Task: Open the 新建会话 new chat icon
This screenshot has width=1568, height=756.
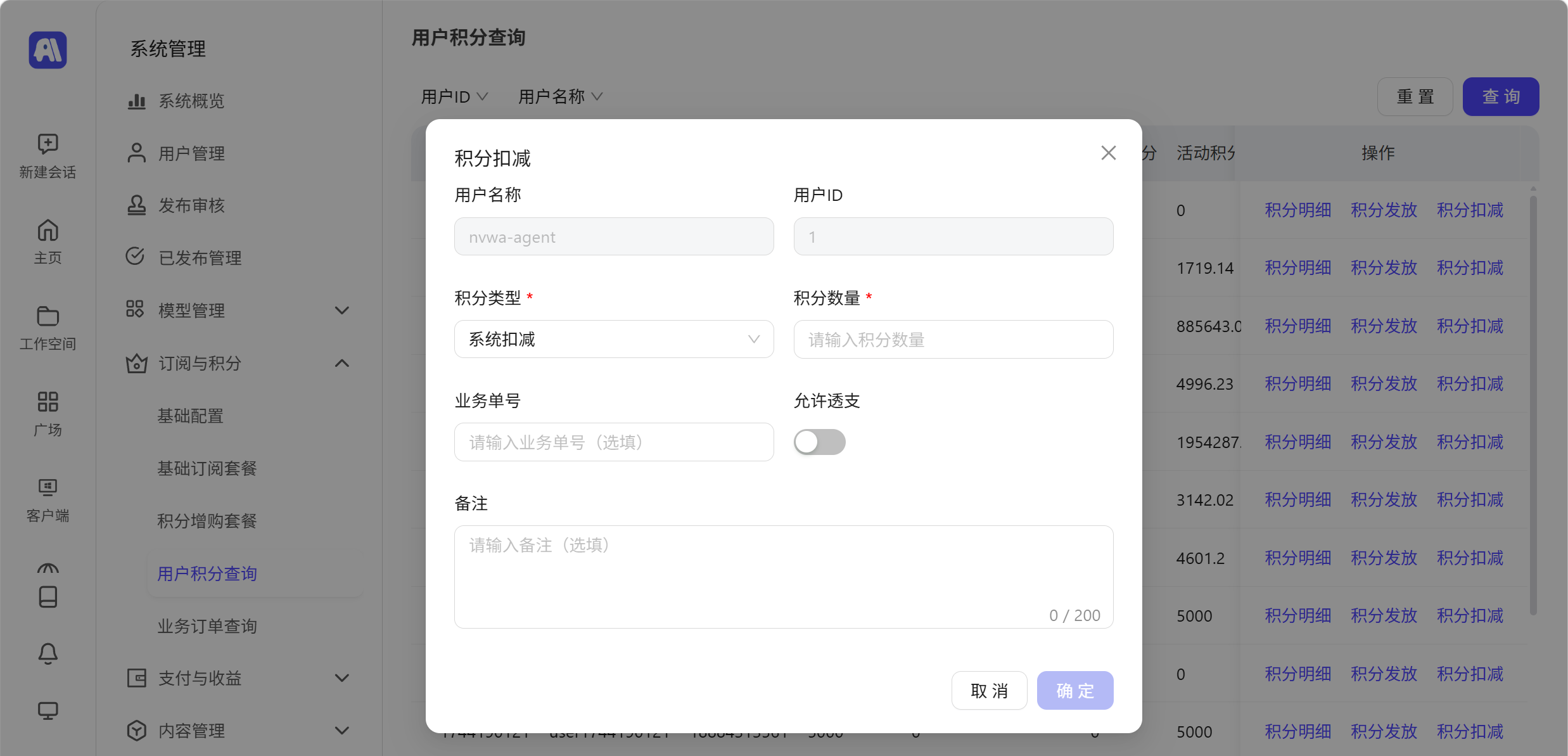Action: coord(48,144)
